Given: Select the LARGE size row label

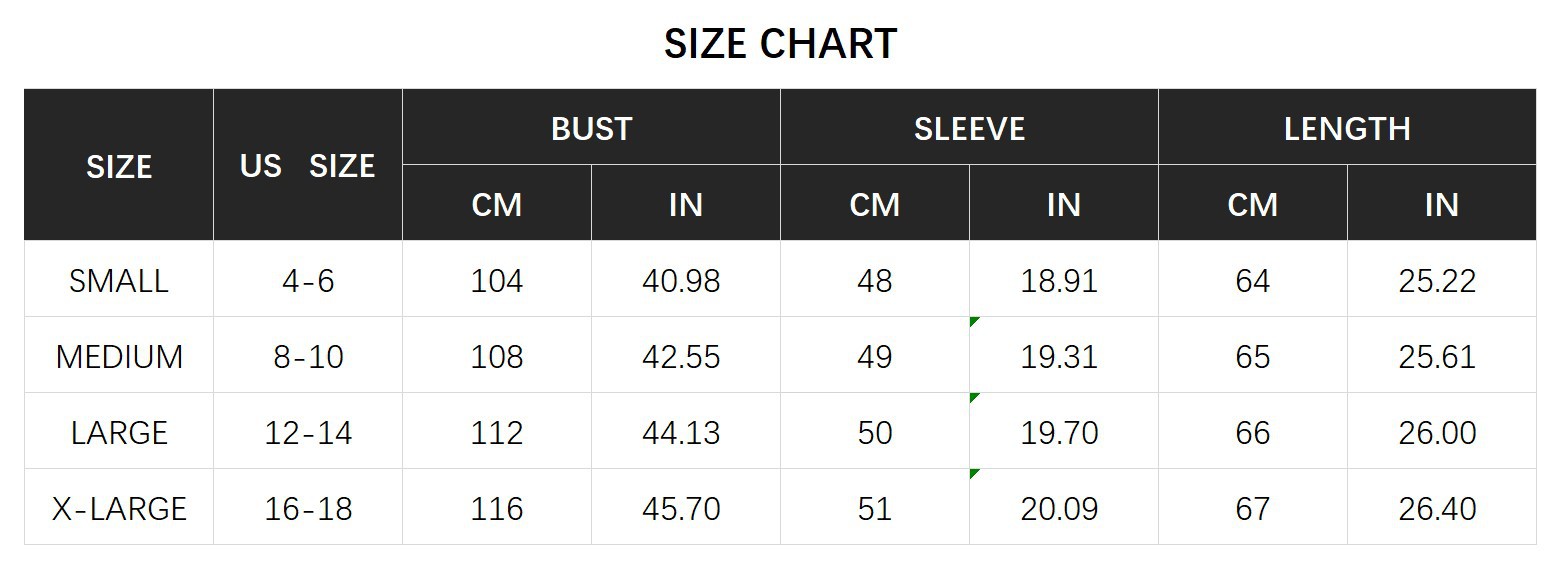Looking at the screenshot, I should [x=119, y=432].
